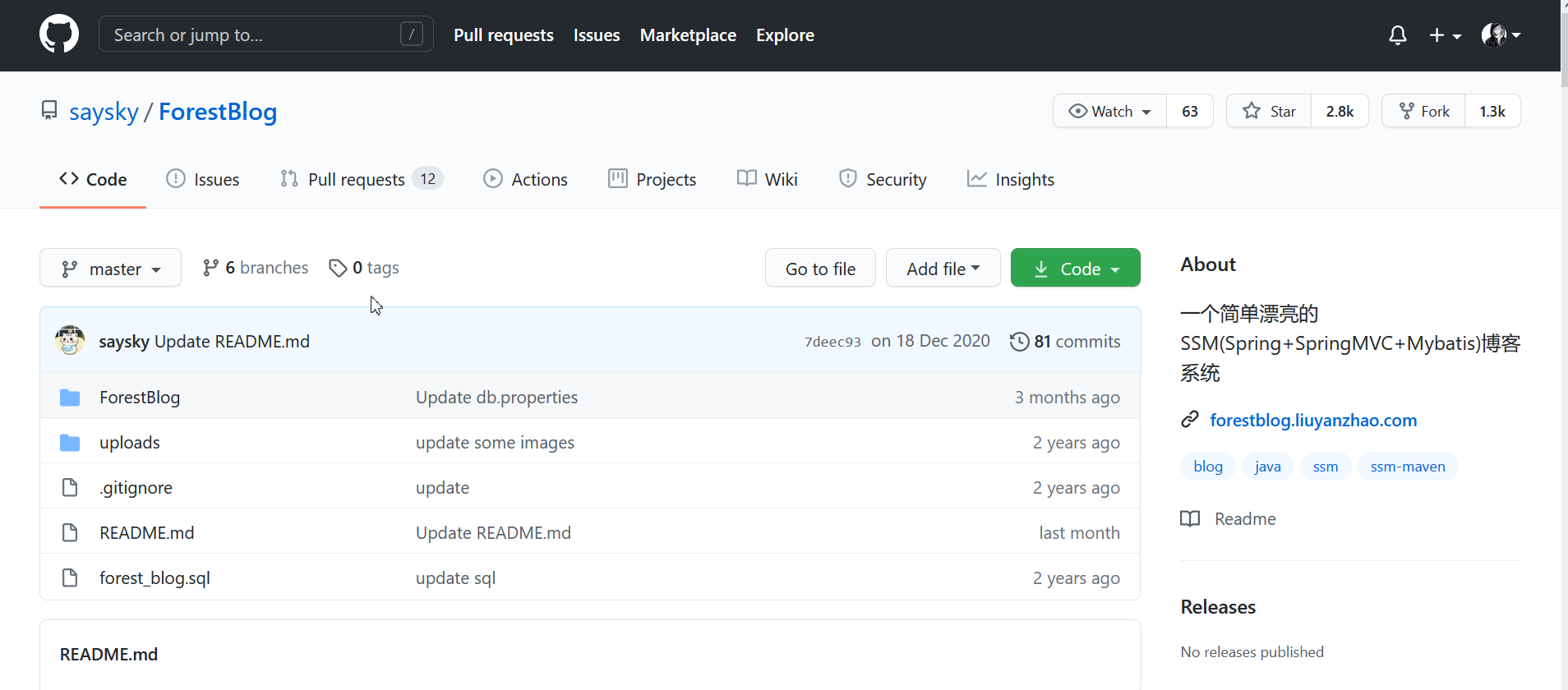
Task: Switch to the repository Pull requests tab
Action: click(362, 179)
